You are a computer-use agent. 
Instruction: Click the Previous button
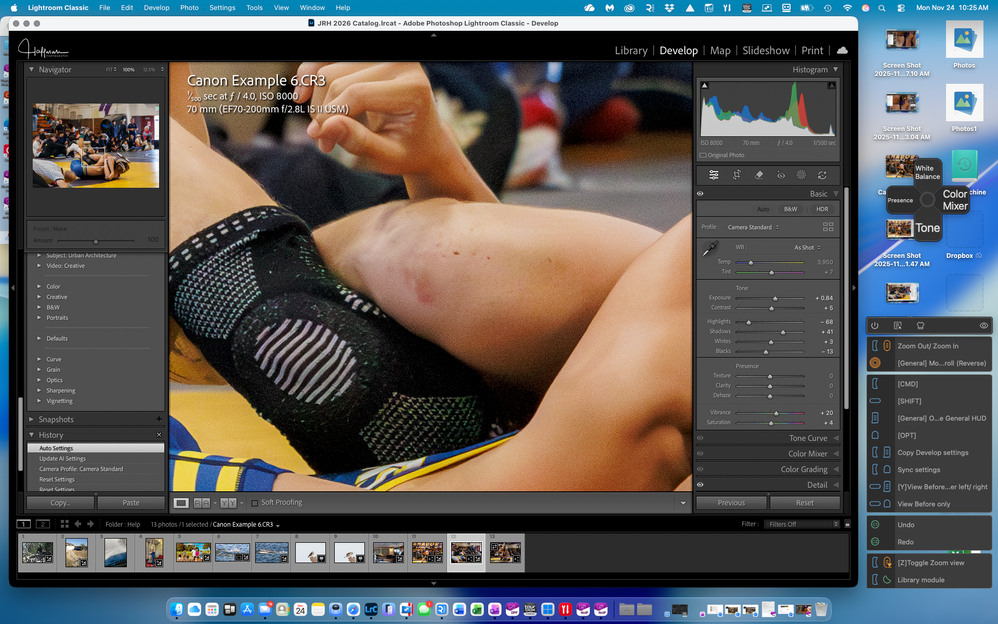coord(731,503)
